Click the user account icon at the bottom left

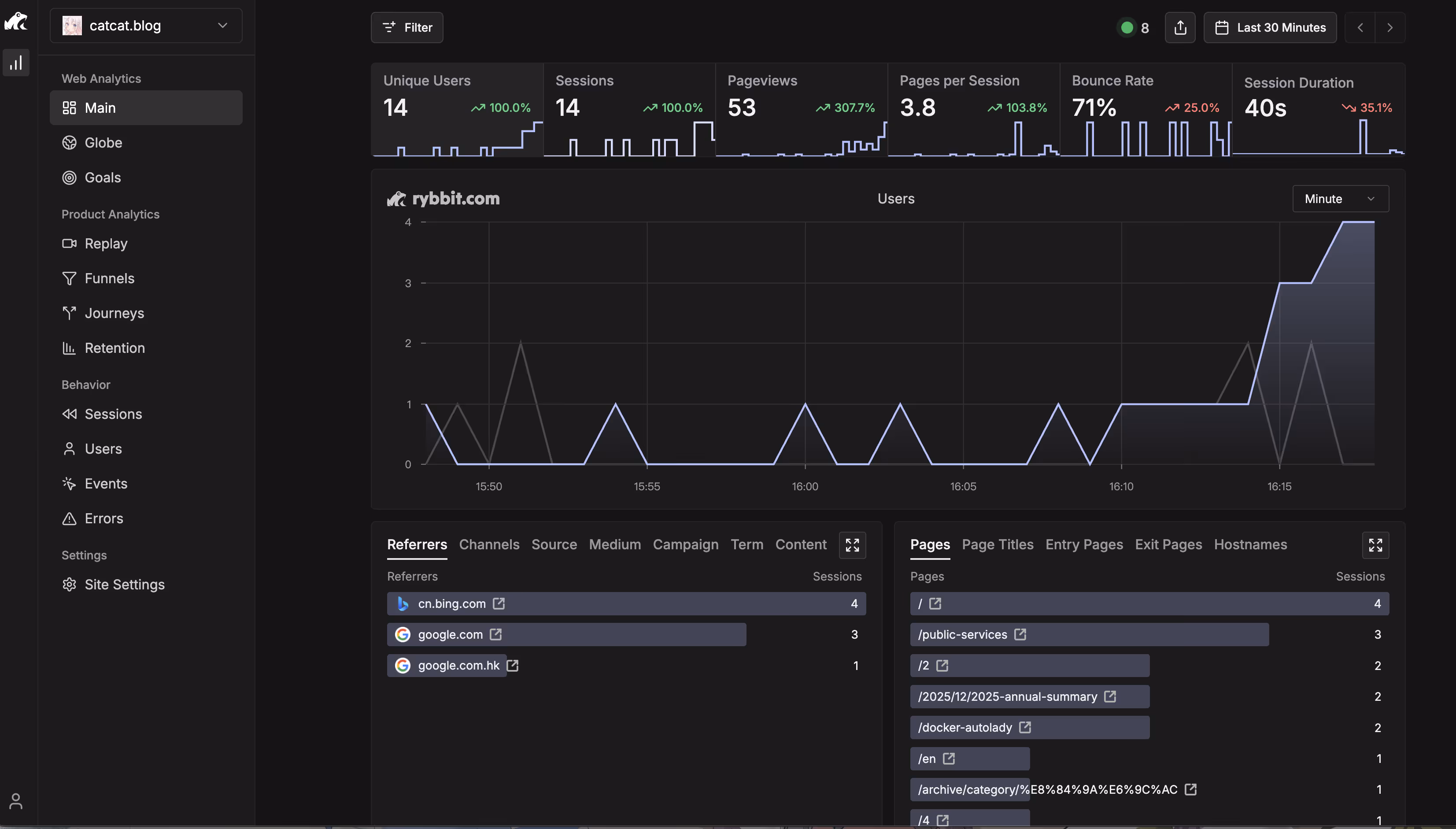pyautogui.click(x=16, y=801)
